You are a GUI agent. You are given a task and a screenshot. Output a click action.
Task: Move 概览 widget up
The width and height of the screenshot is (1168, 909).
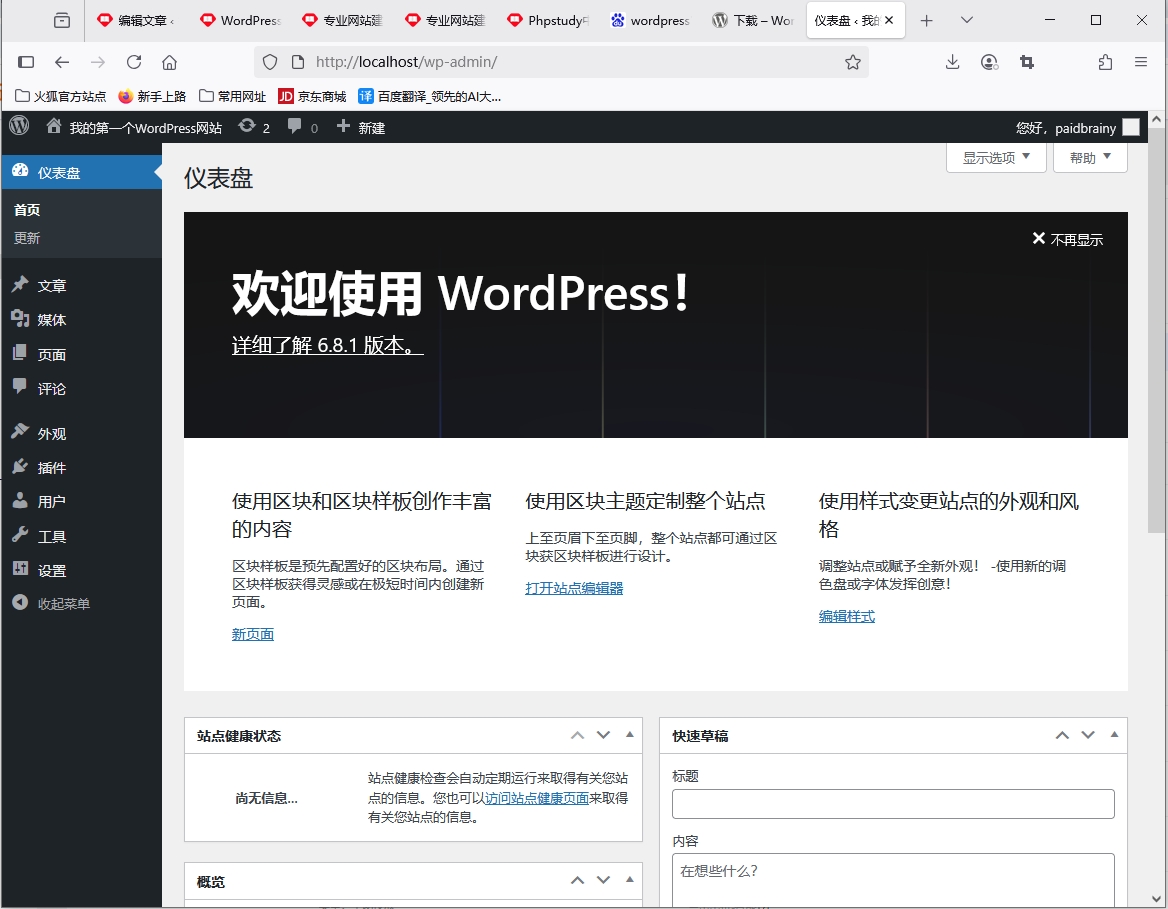pos(577,881)
